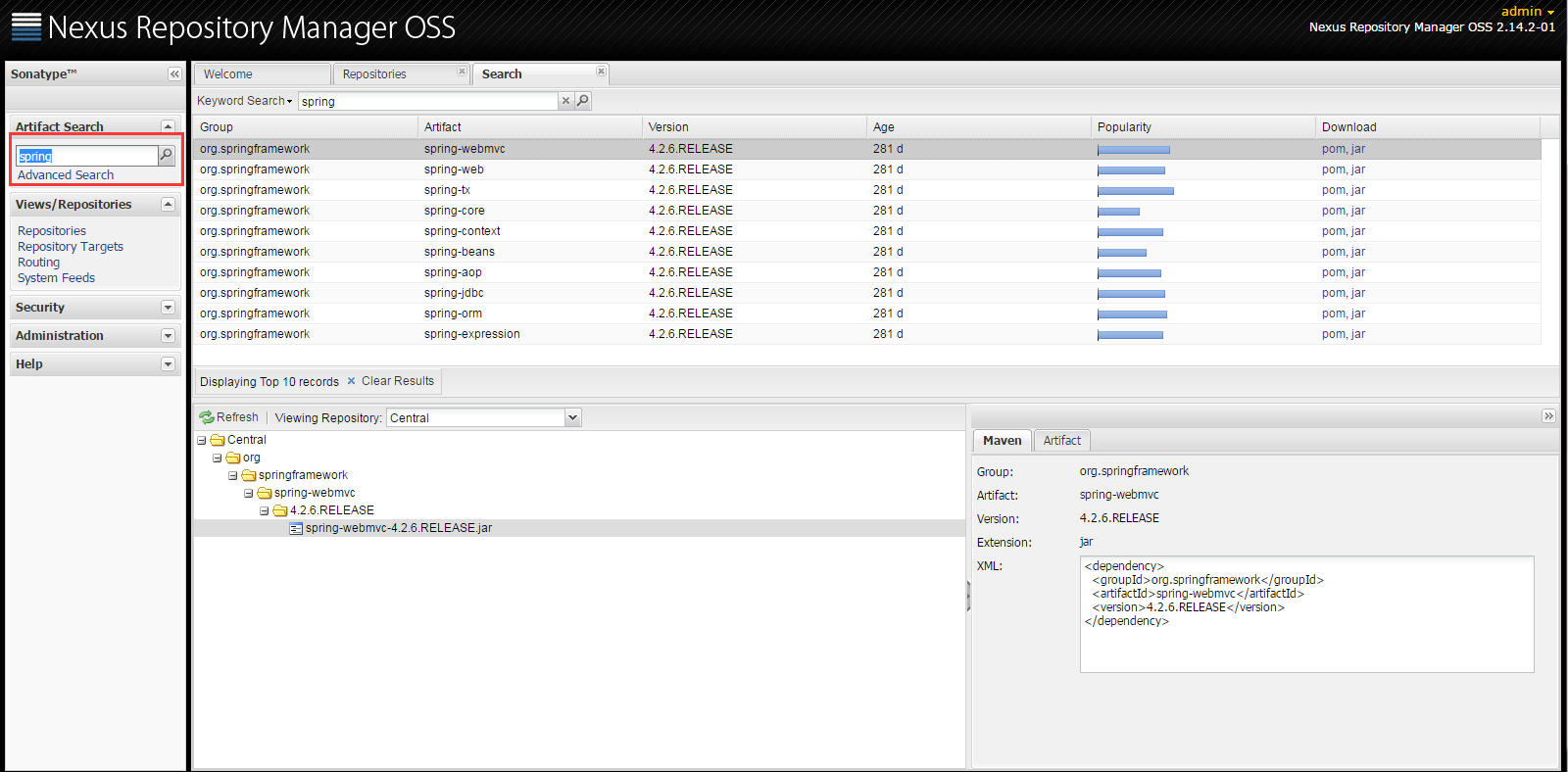
Task: Click Clear Results button
Action: click(390, 381)
